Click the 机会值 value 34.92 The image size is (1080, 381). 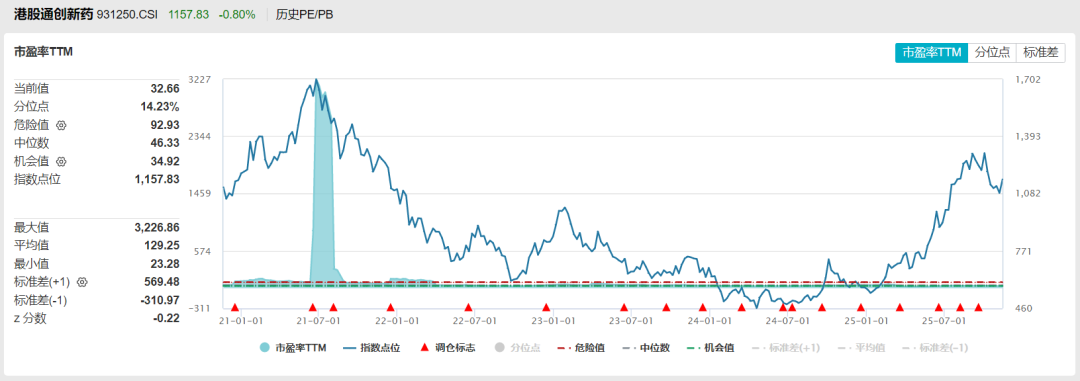tap(165, 161)
